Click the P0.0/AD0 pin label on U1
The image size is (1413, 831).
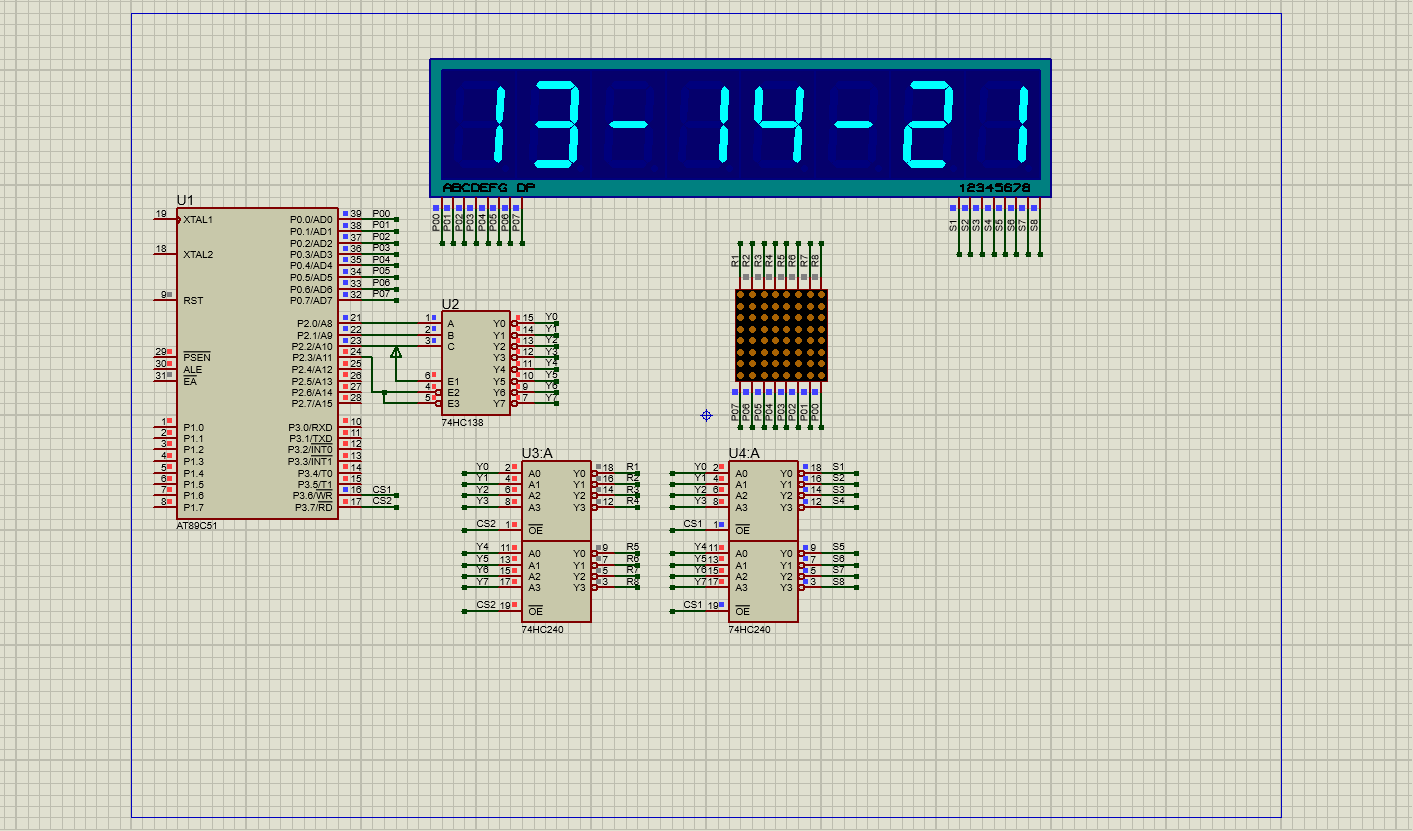pos(311,219)
